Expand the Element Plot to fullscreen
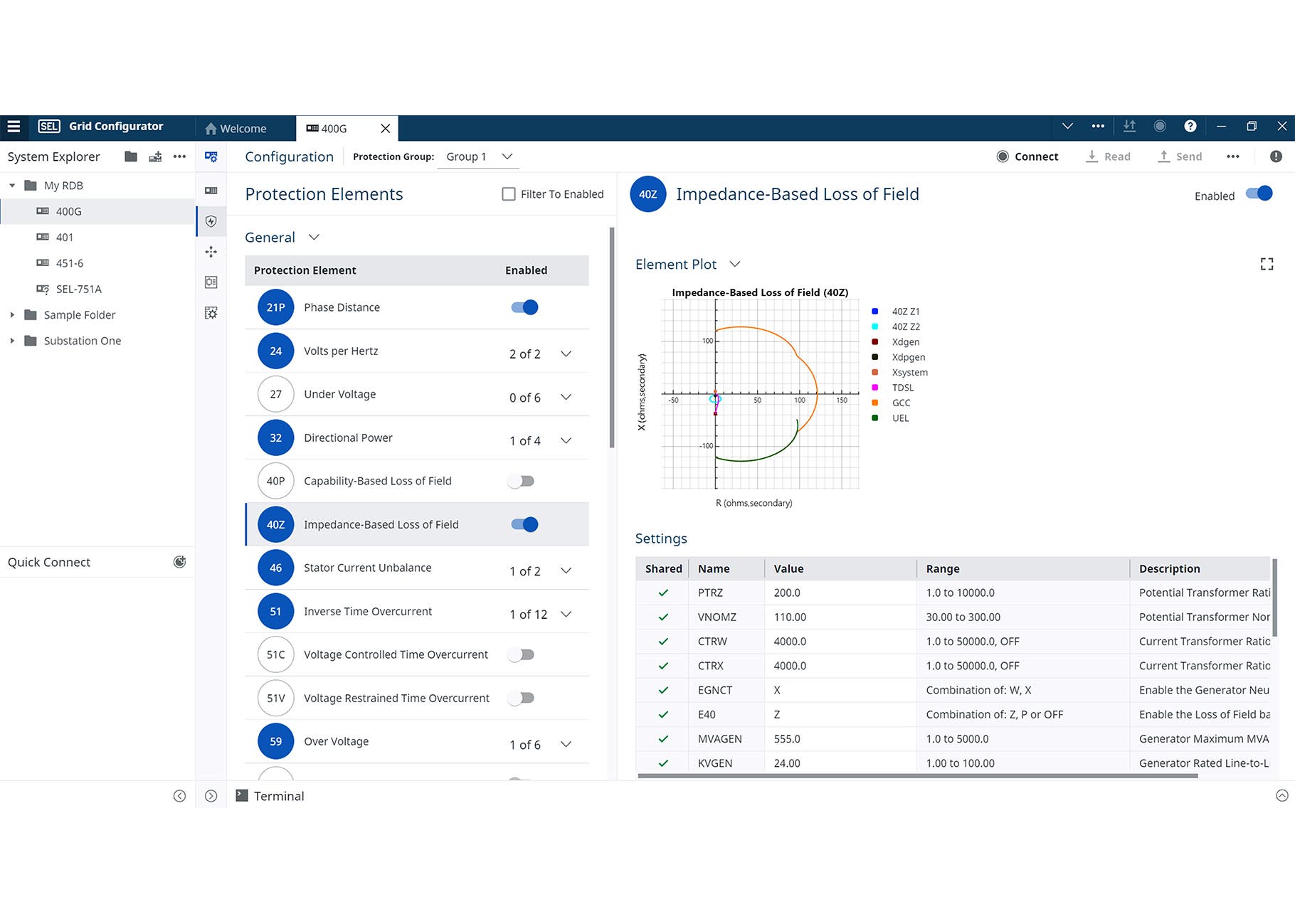The width and height of the screenshot is (1295, 924). click(x=1267, y=265)
